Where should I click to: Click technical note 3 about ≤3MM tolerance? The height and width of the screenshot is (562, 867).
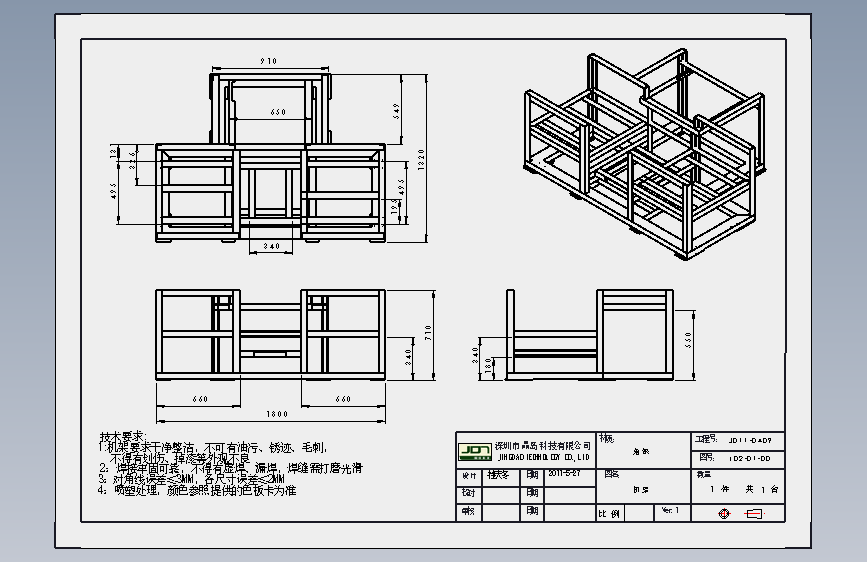click(191, 479)
